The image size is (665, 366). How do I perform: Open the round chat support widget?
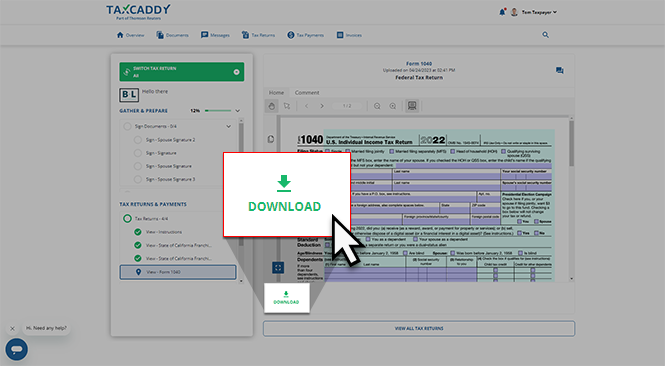17,349
